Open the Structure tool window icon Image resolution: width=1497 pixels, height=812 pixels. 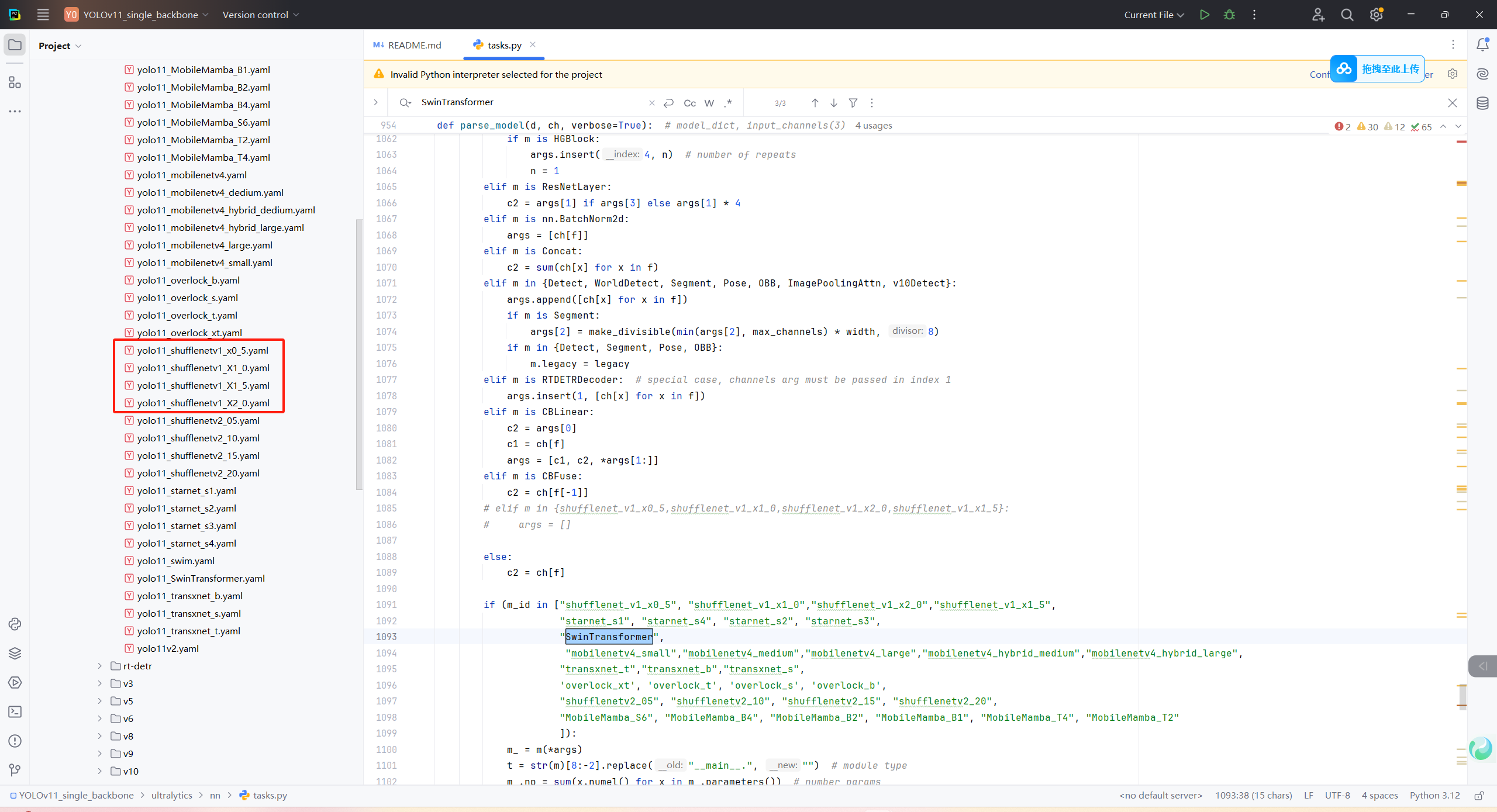pos(15,82)
